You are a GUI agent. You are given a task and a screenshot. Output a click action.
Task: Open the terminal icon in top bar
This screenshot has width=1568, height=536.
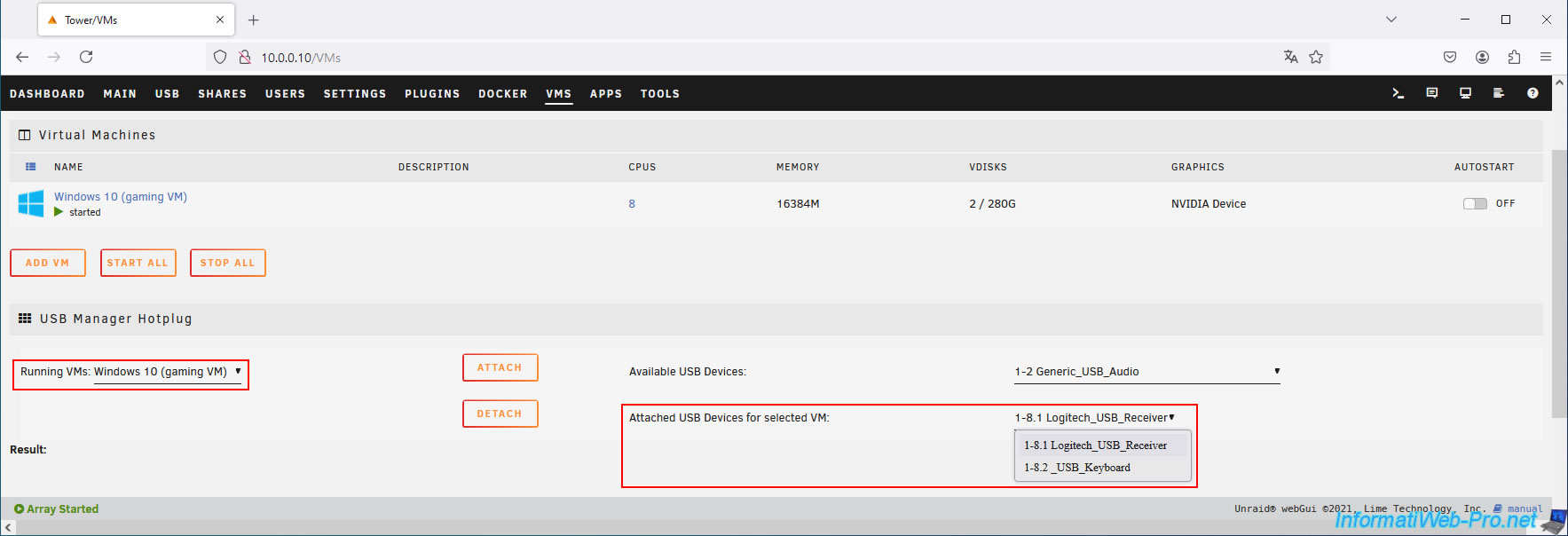(1399, 93)
